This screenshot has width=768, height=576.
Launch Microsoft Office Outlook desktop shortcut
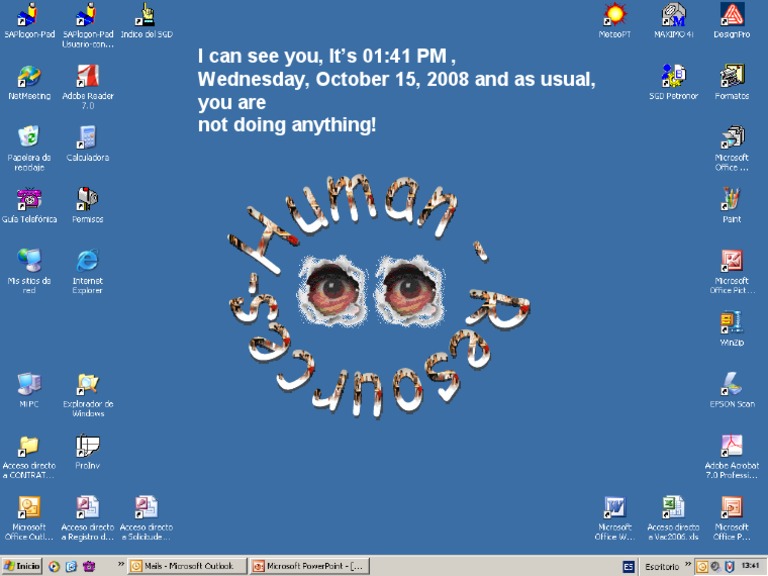point(29,518)
